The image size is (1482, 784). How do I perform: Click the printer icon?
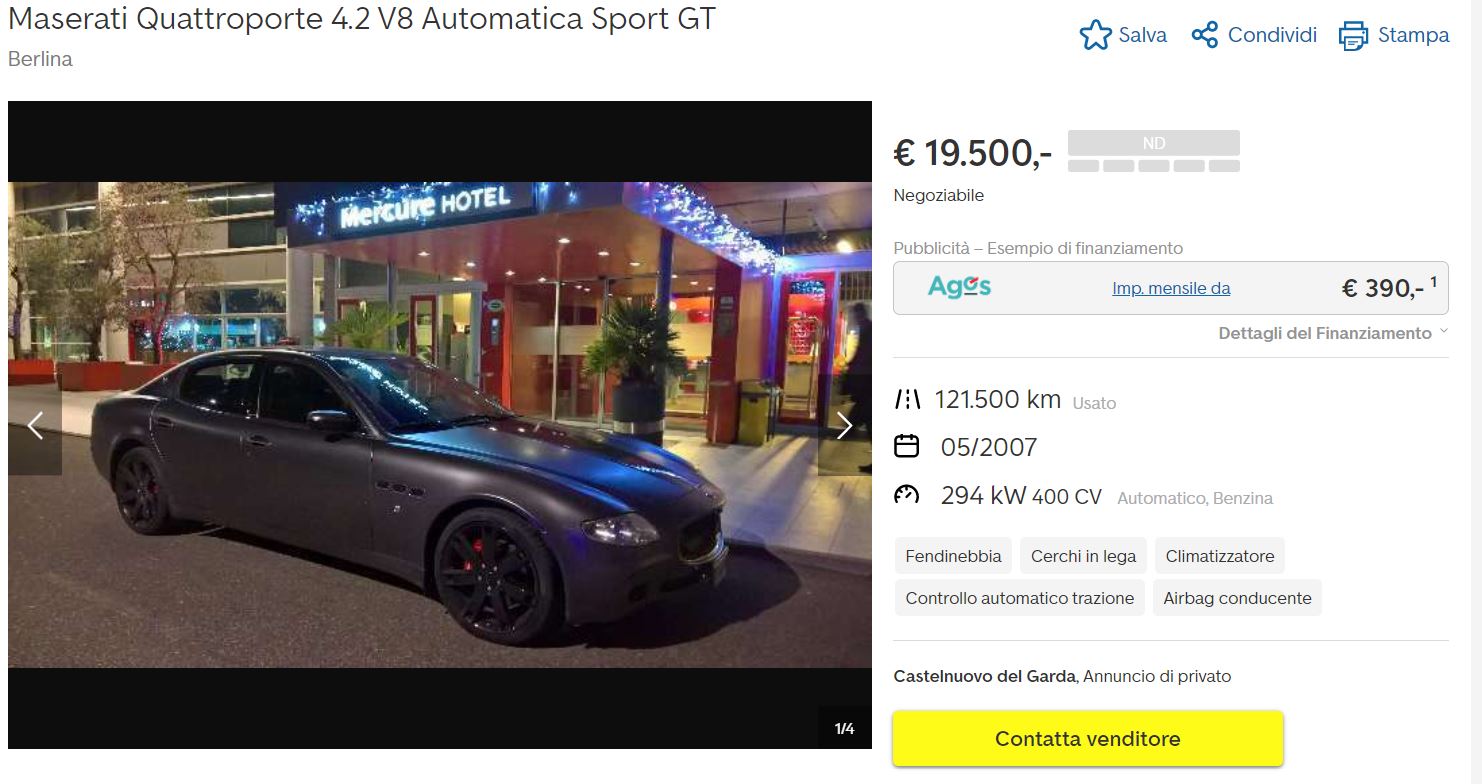coord(1353,36)
